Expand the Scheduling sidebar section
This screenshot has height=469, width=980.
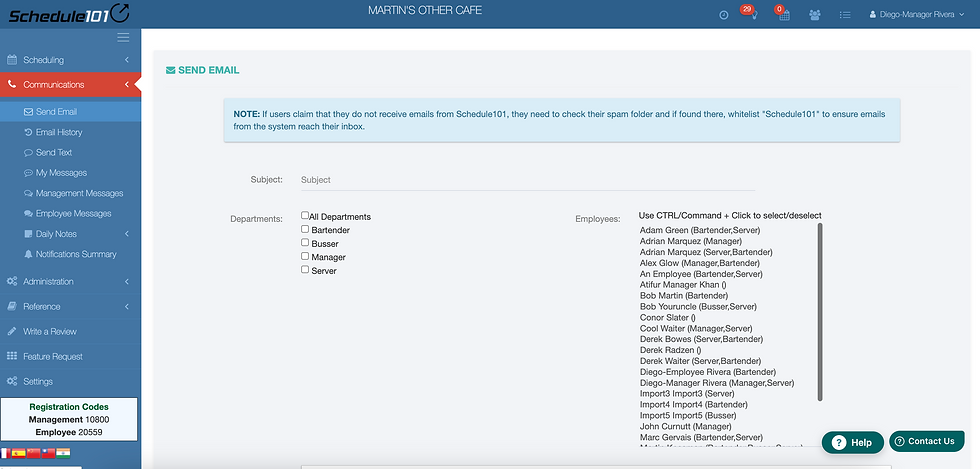[x=70, y=60]
